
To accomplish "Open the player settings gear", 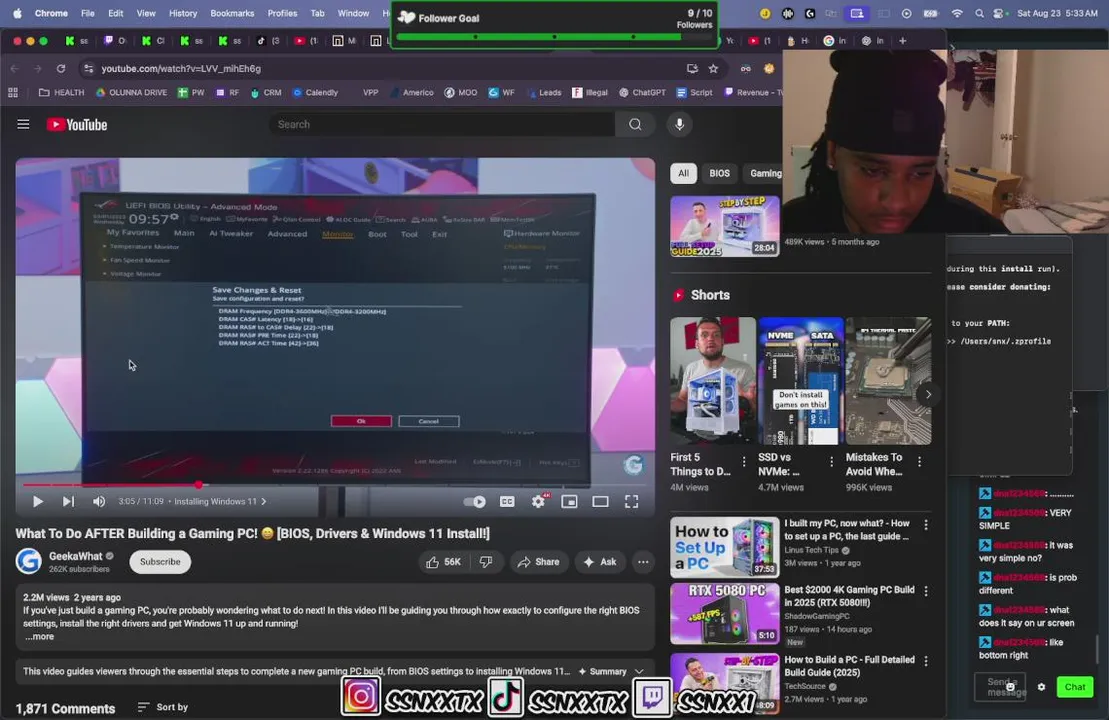I will click(538, 501).
